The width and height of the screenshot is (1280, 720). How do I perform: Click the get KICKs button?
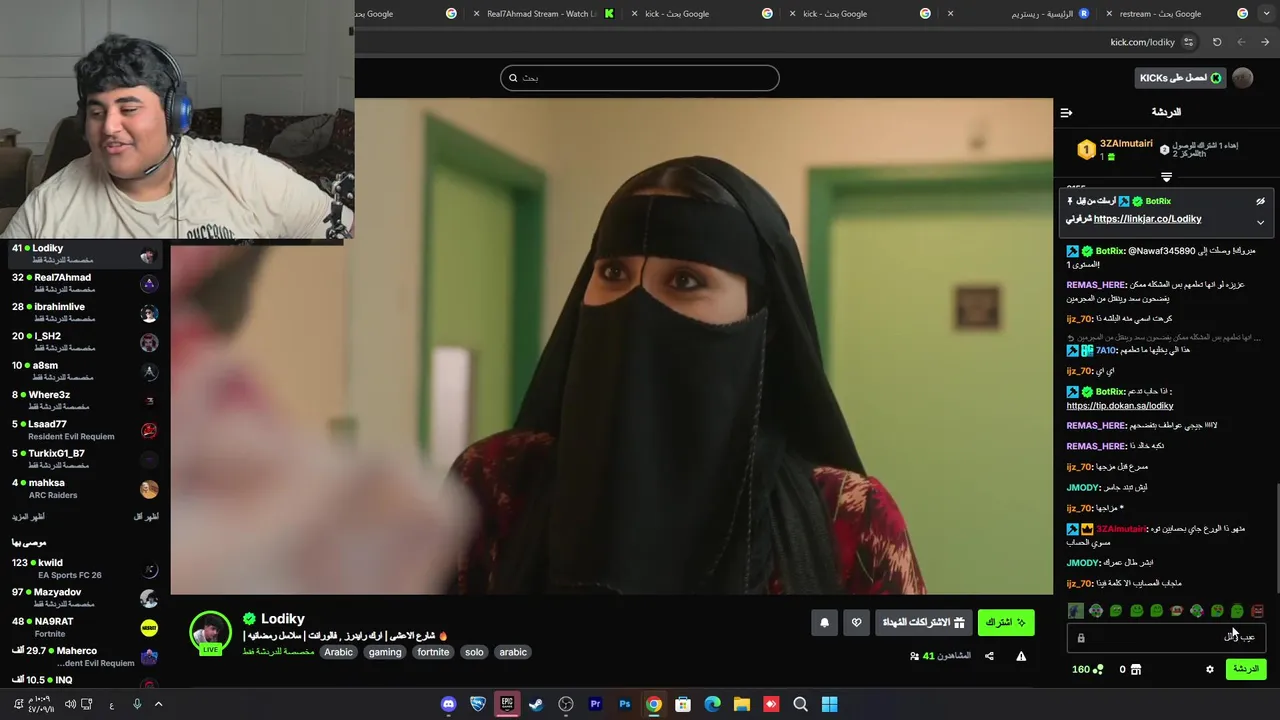tap(1180, 78)
